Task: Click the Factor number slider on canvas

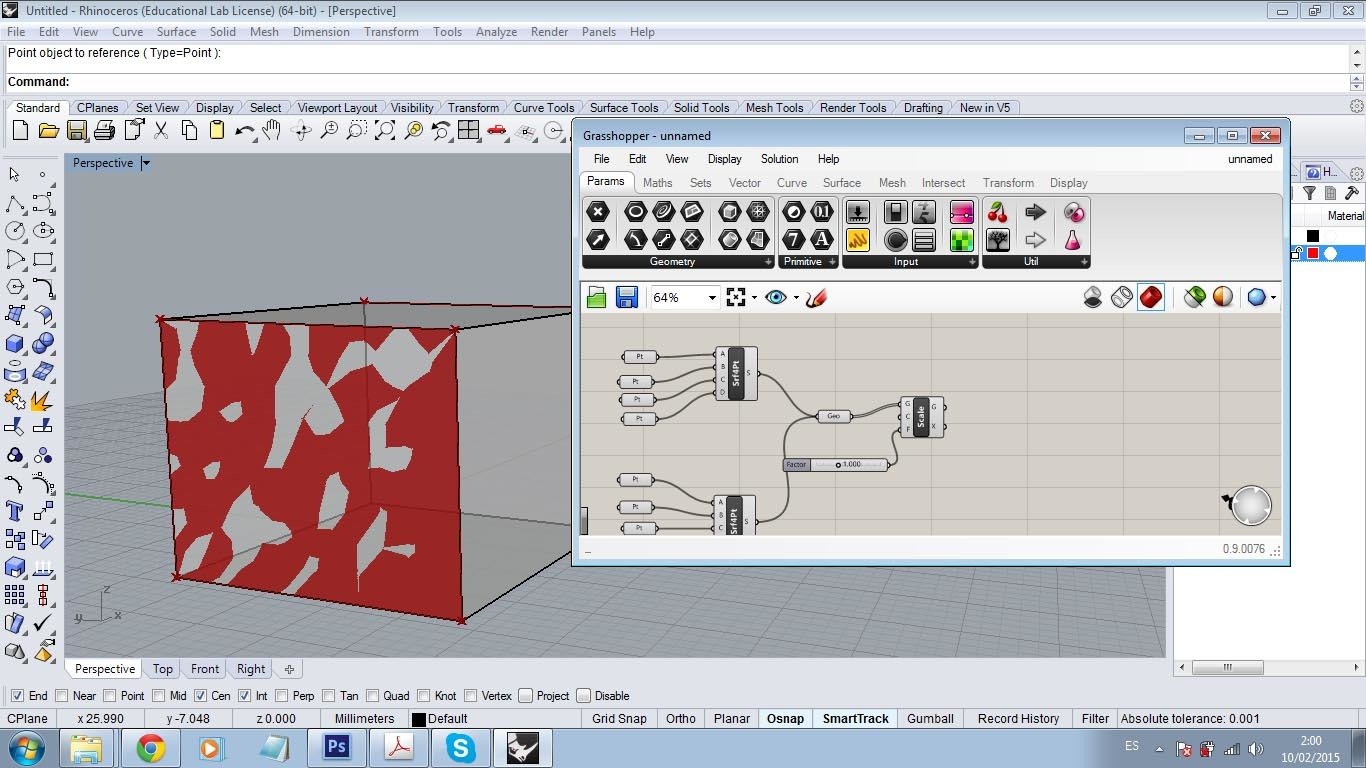Action: 836,465
